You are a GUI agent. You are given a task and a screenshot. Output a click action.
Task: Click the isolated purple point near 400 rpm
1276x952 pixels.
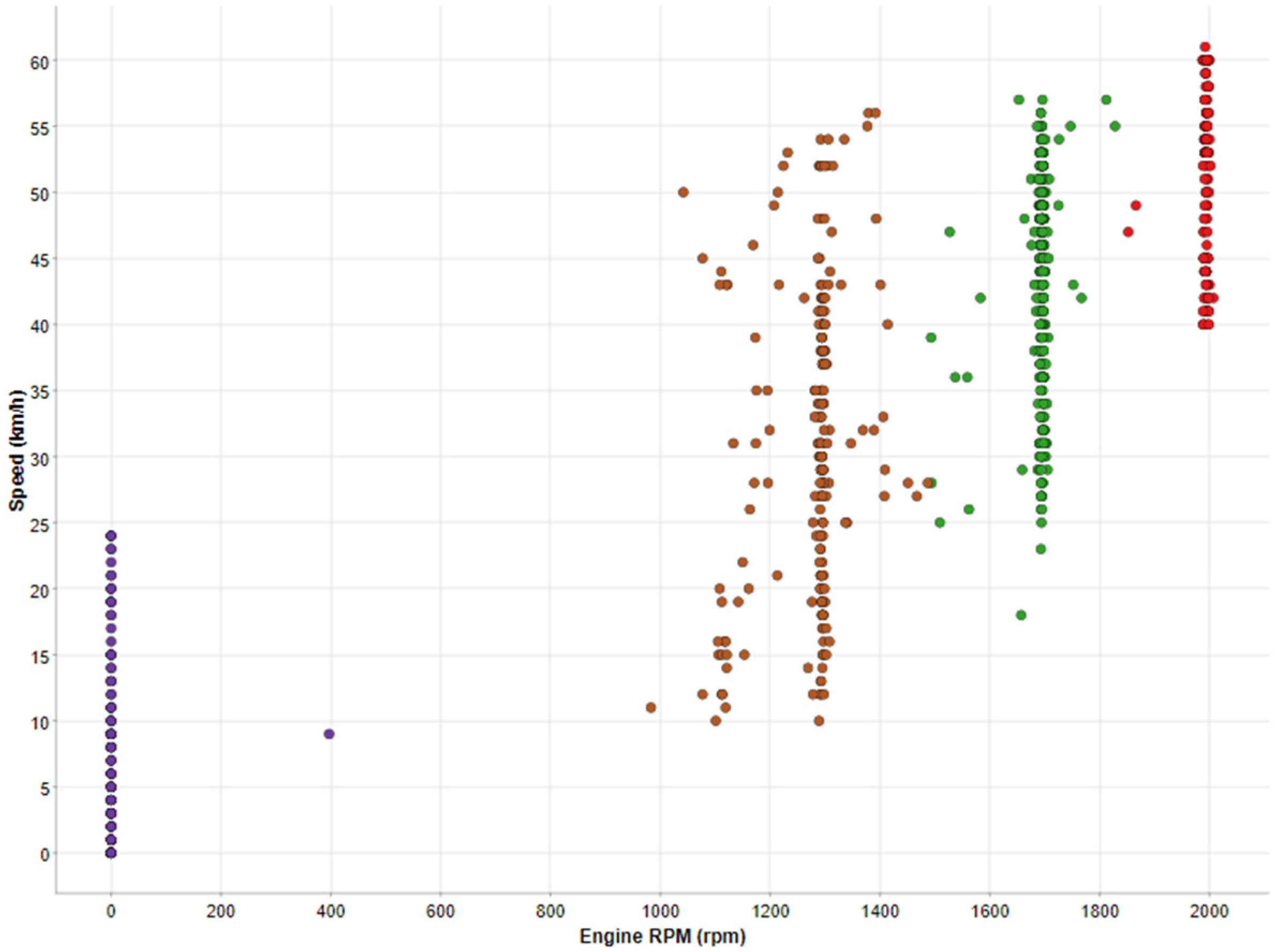[x=329, y=734]
